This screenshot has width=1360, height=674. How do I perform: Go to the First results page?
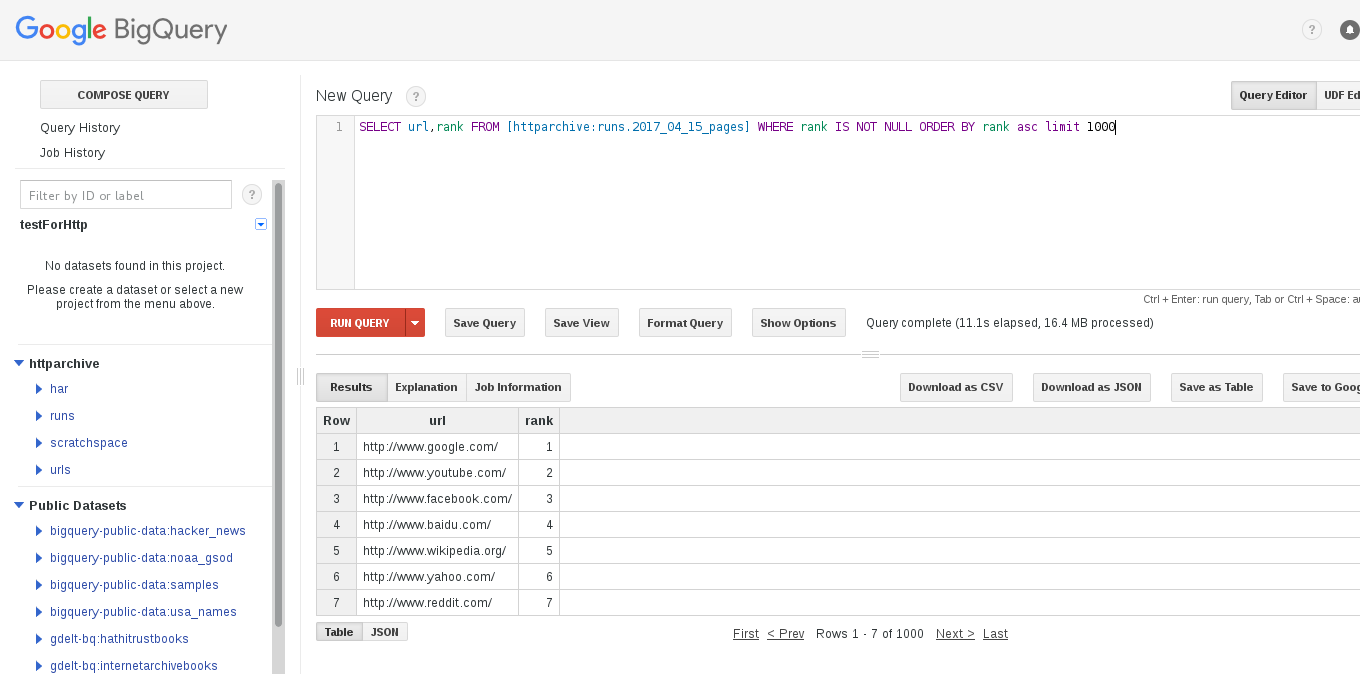tap(746, 634)
